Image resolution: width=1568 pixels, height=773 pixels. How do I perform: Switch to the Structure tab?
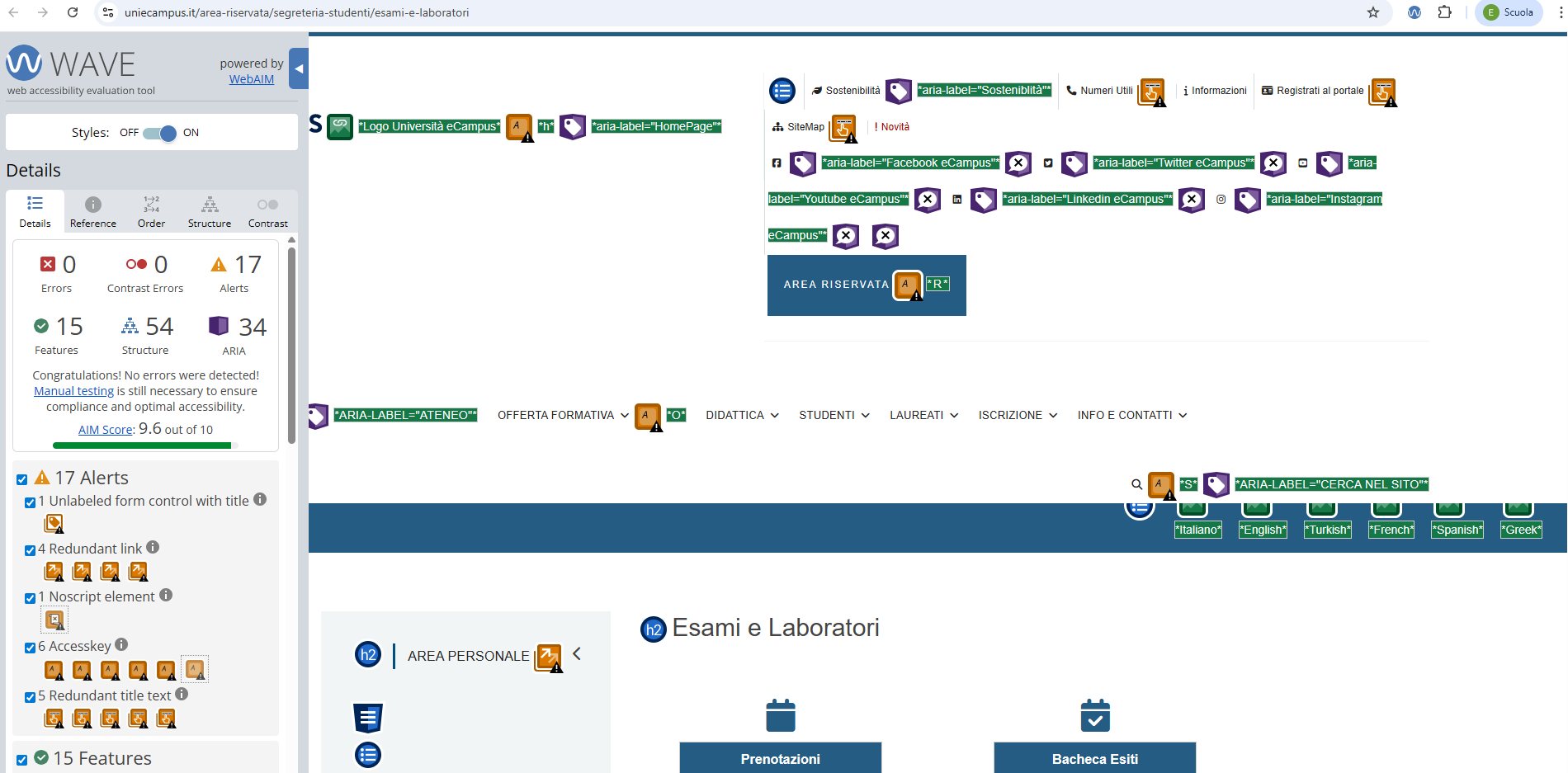tap(210, 211)
